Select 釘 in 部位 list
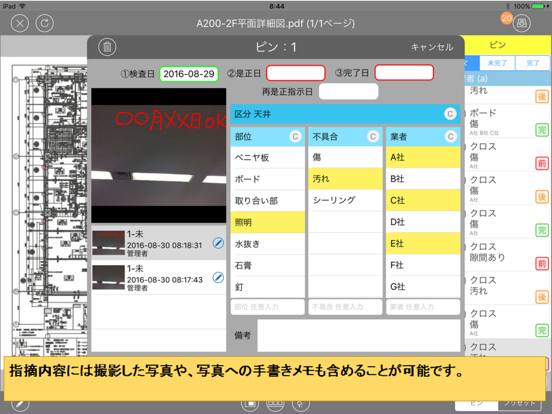552x414 pixels. 268,287
